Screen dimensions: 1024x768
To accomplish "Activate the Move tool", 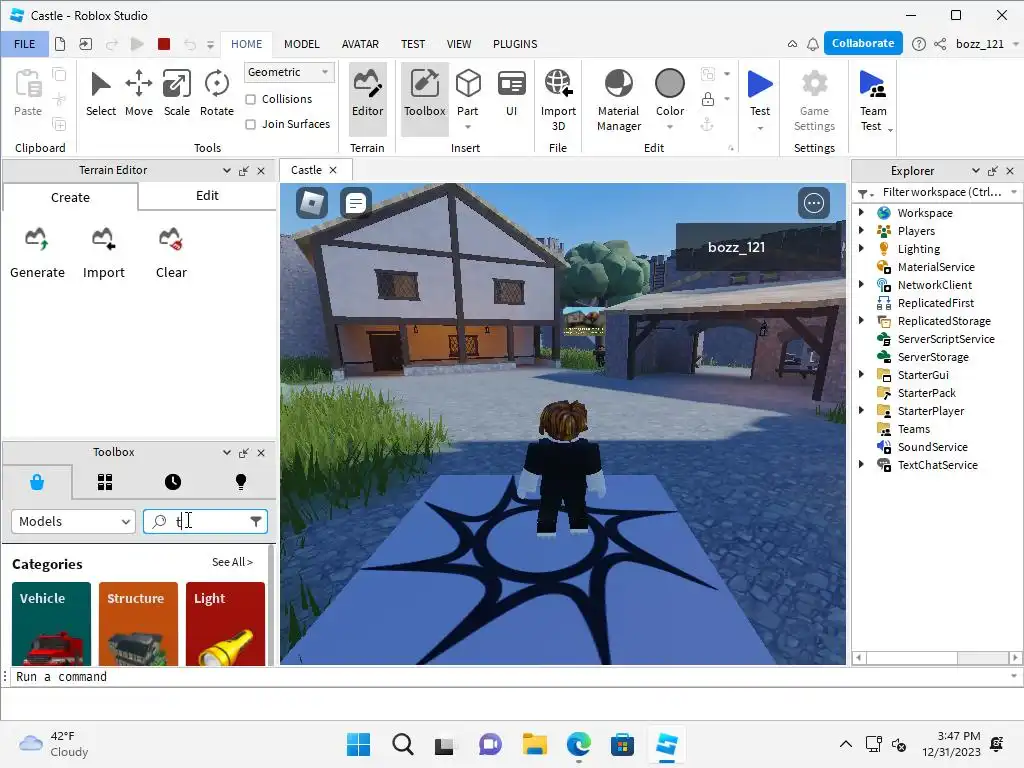I will [138, 94].
